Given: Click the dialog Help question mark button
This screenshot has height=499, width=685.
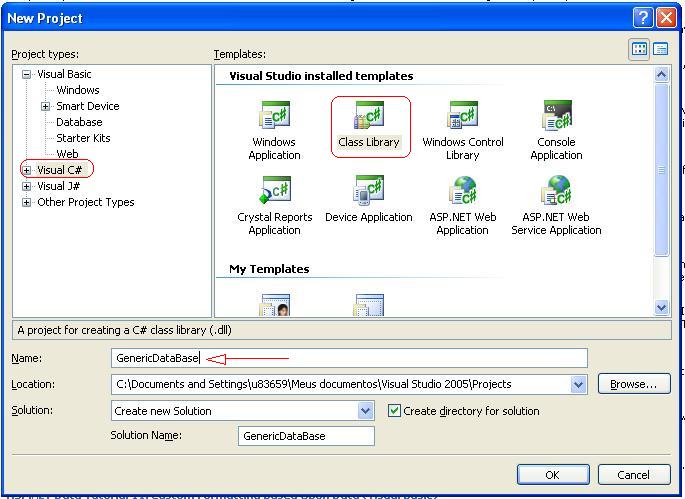Looking at the screenshot, I should pyautogui.click(x=643, y=18).
